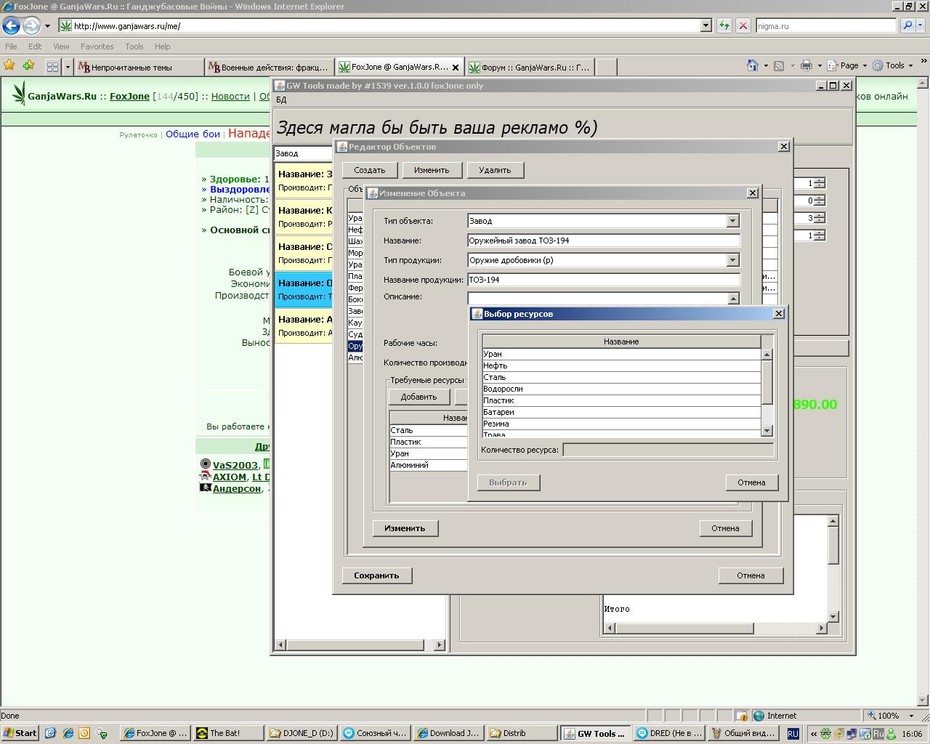
Task: Click Создать button in object editor
Action: 370,170
